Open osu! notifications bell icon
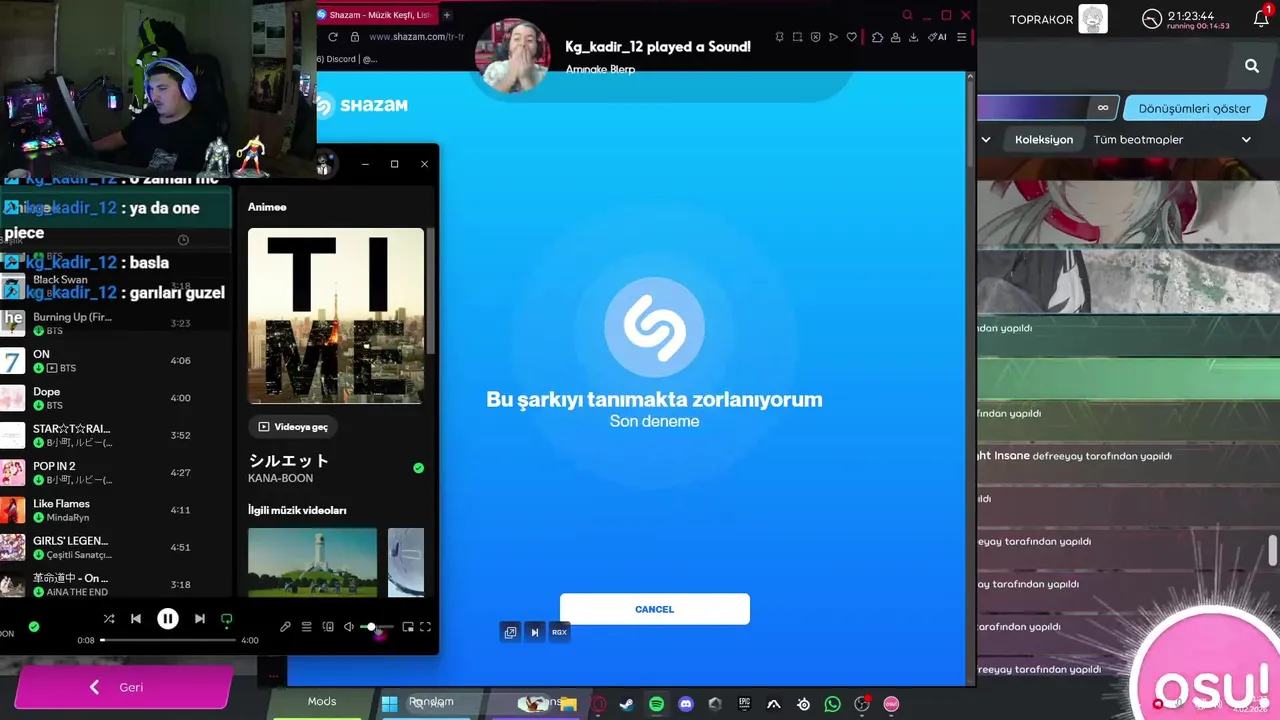This screenshot has height=720, width=1280. tap(1261, 18)
